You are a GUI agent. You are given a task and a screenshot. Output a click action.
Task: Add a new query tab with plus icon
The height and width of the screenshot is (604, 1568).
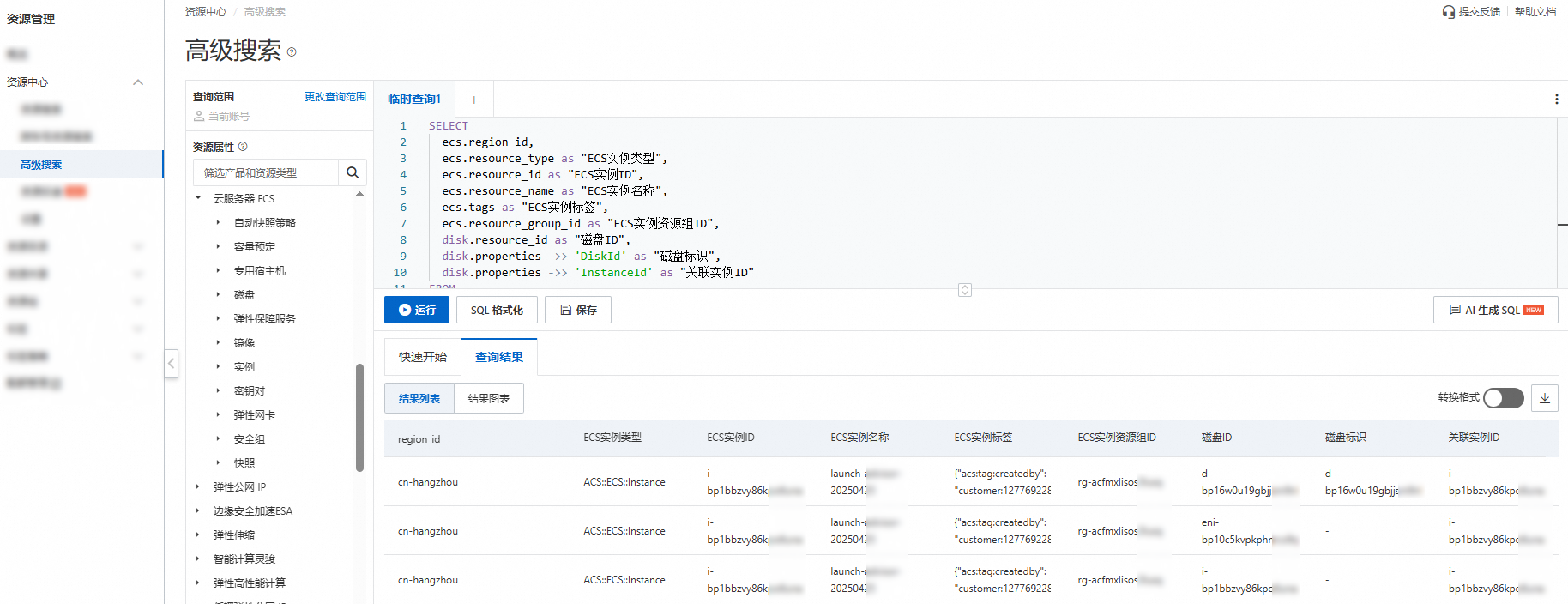point(473,100)
